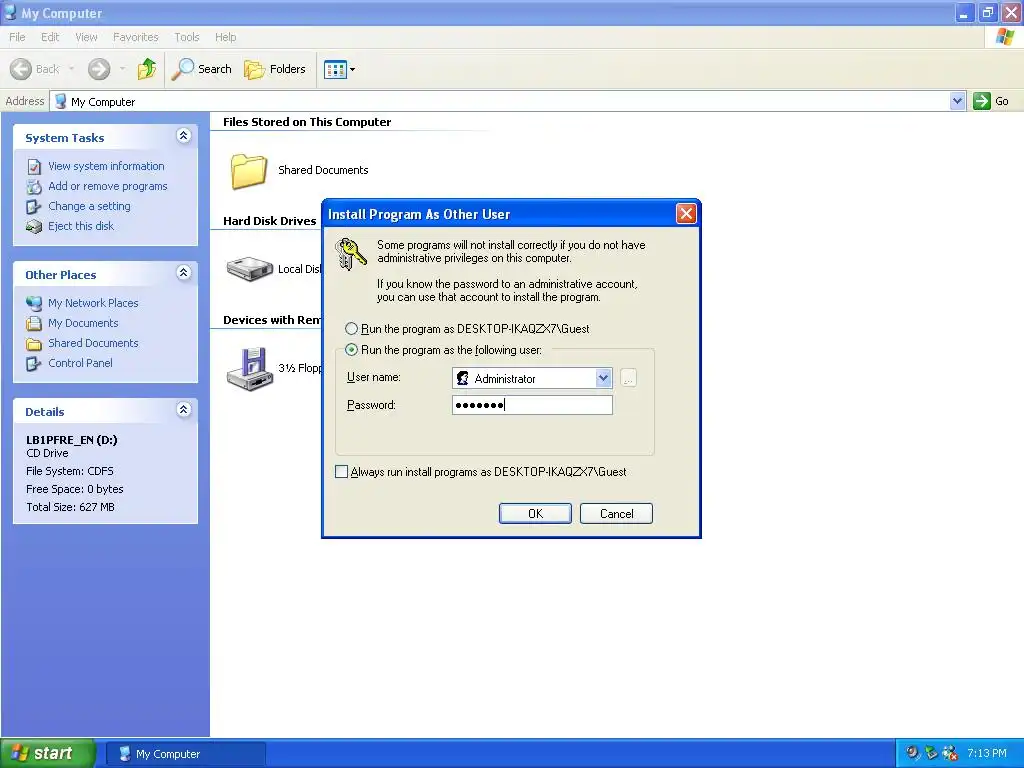
Task: Open the Forward button history dropdown arrow
Action: [x=122, y=69]
